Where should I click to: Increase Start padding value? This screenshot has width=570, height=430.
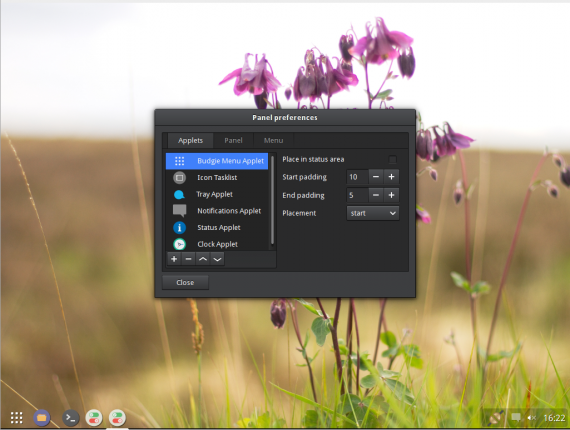click(392, 177)
